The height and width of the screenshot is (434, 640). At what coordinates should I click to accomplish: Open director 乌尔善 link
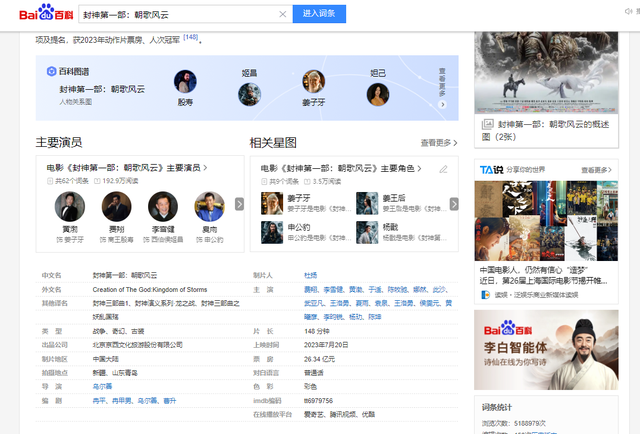point(102,386)
